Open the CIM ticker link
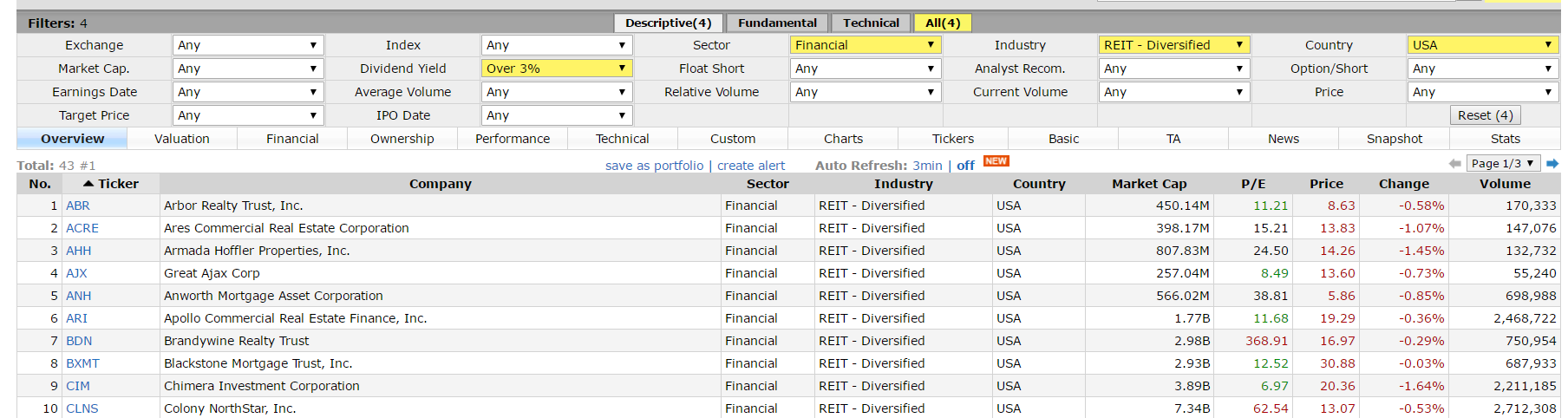Viewport: 1568px width, 418px height. coord(78,386)
